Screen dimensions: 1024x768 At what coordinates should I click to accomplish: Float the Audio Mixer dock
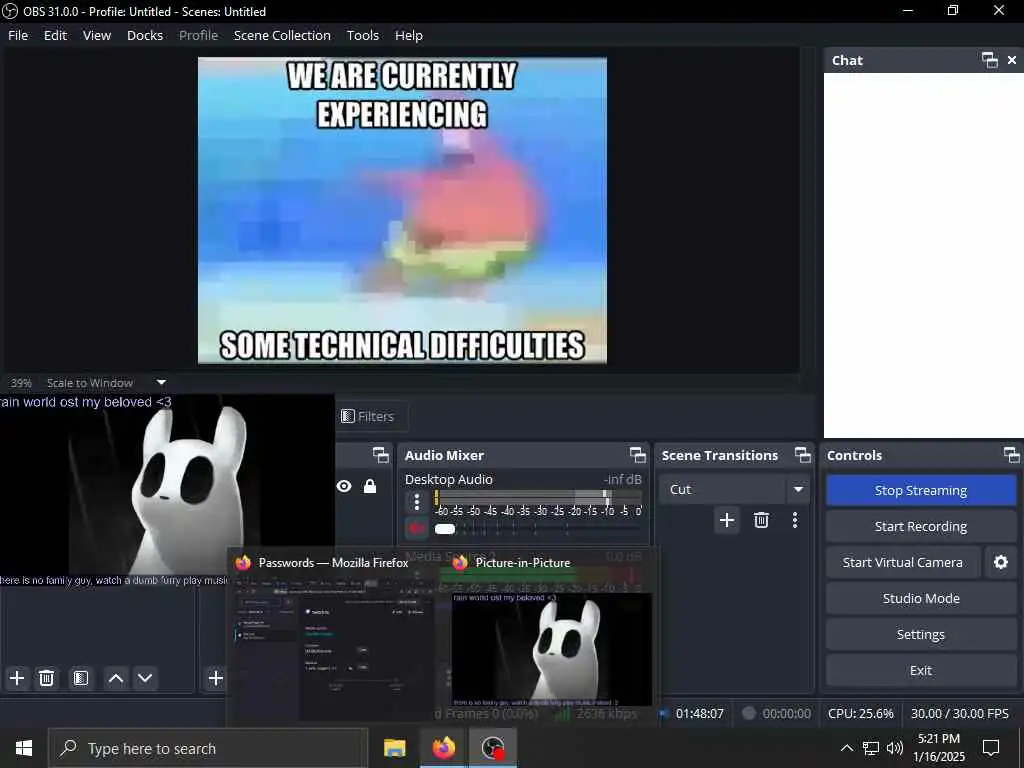637,455
